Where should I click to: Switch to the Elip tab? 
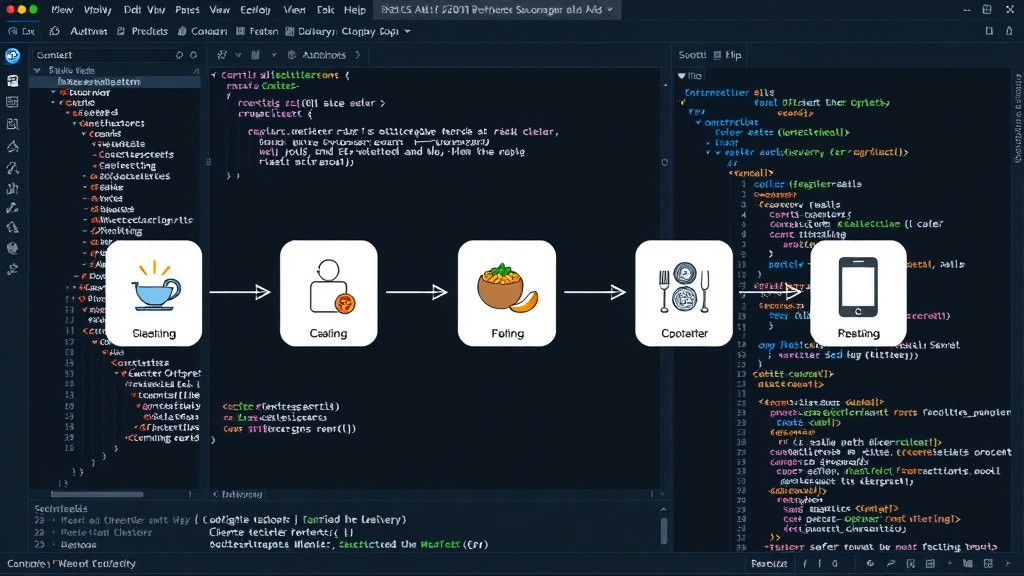click(728, 56)
